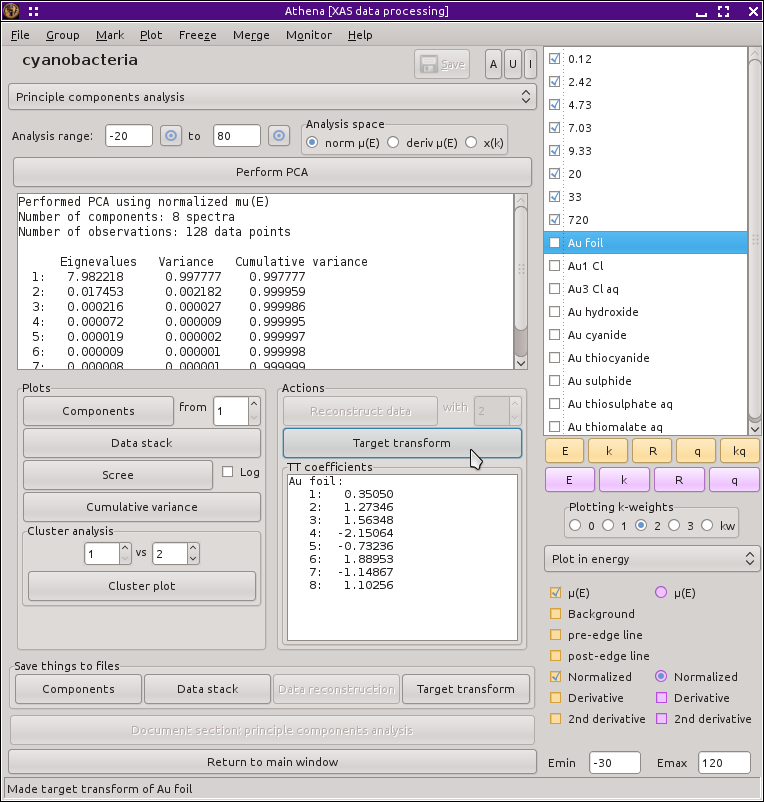Click the analysis range end field 80
The height and width of the screenshot is (802, 764).
[237, 136]
